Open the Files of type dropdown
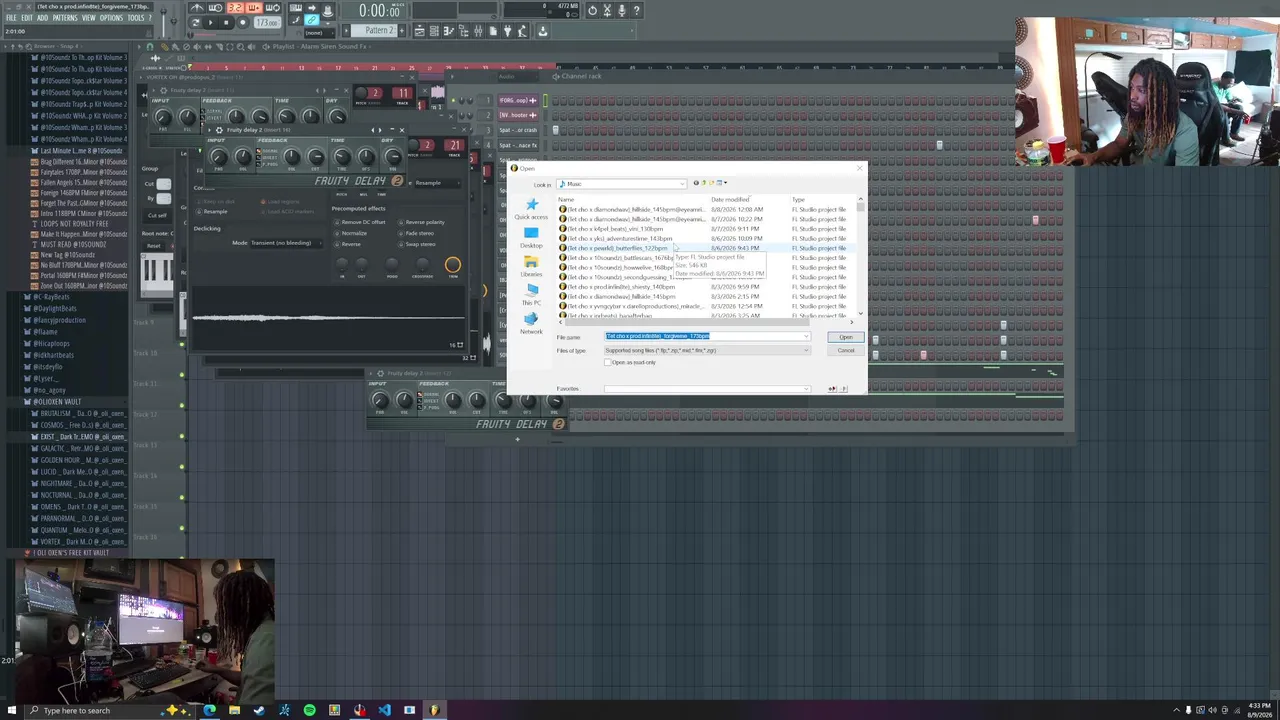 click(706, 351)
